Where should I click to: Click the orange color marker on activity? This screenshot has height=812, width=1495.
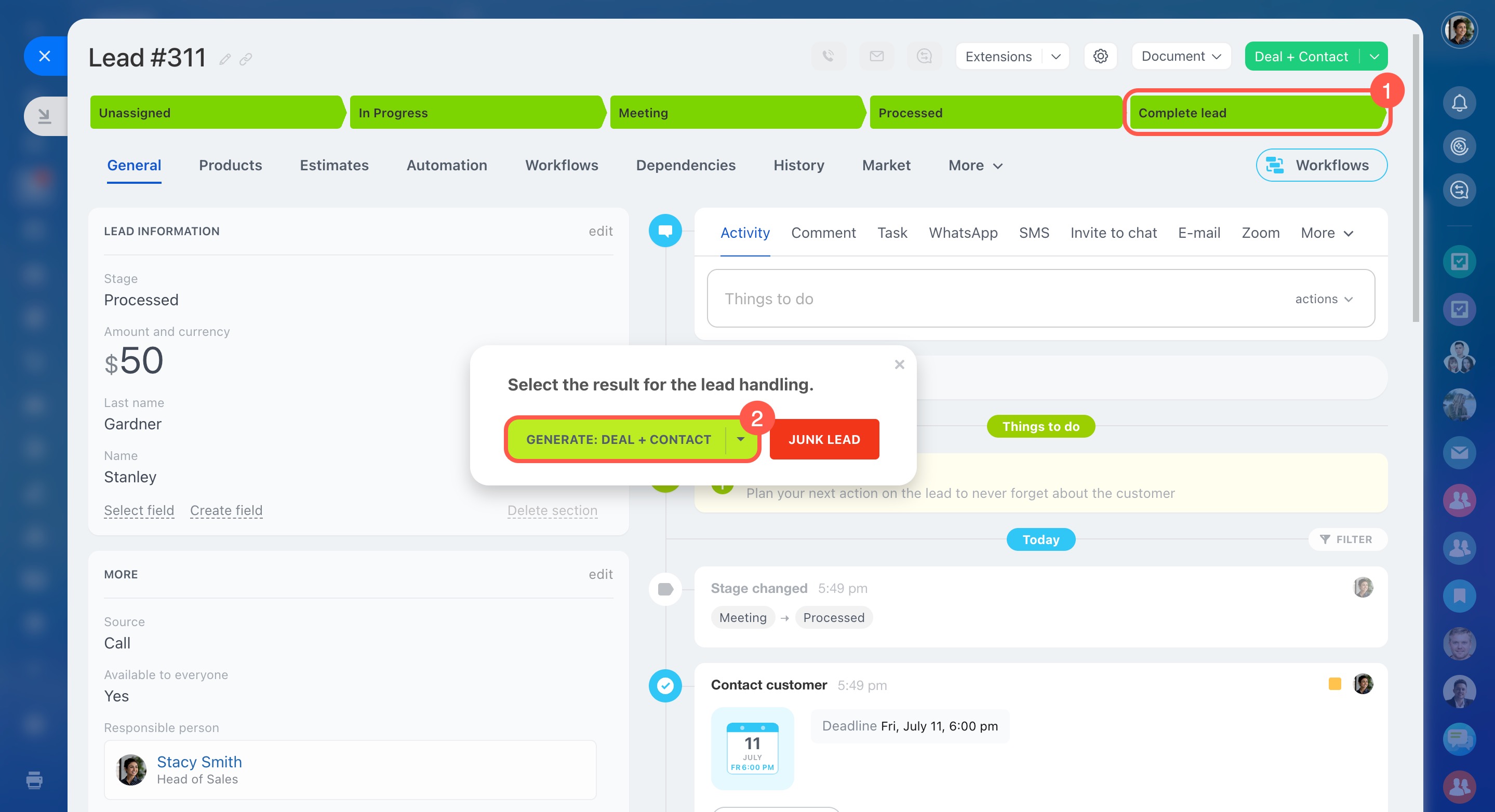point(1334,684)
